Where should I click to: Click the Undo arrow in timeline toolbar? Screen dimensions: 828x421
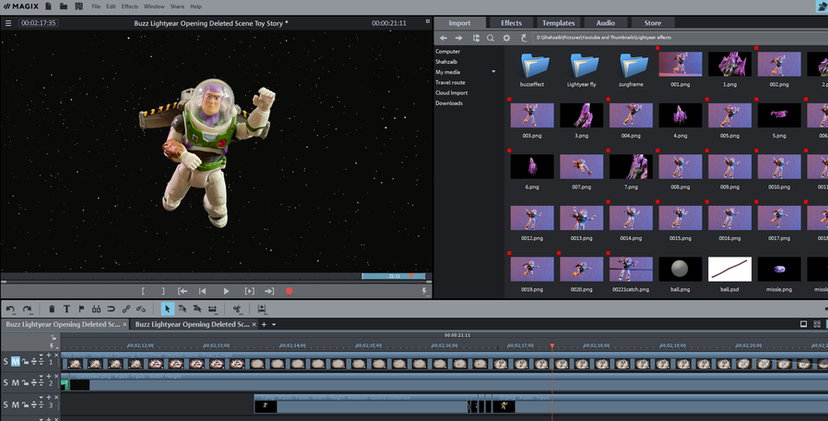coord(10,309)
